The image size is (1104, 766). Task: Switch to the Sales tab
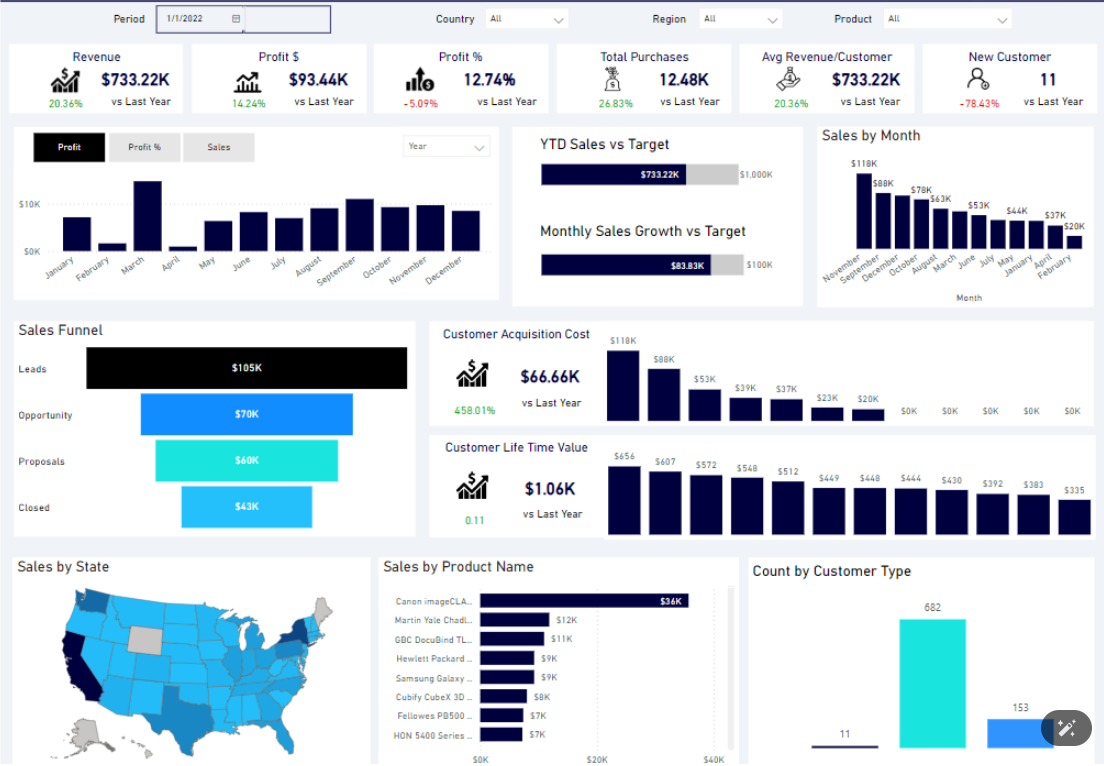(x=218, y=147)
